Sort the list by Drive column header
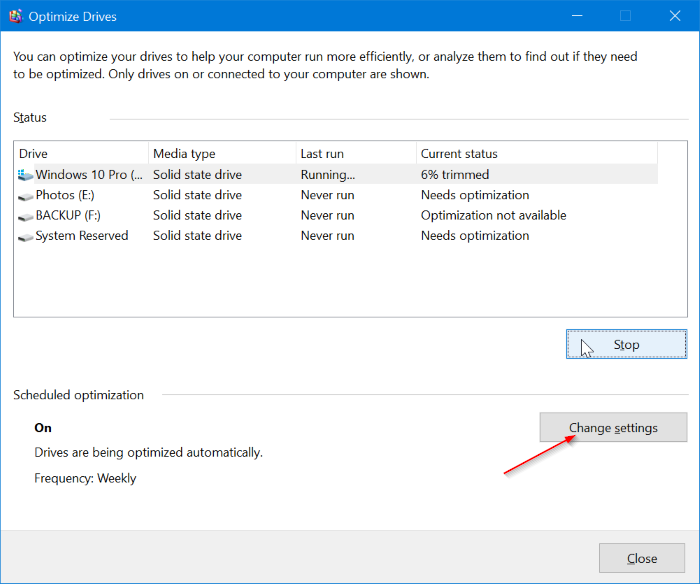The height and width of the screenshot is (584, 700). tap(80, 154)
